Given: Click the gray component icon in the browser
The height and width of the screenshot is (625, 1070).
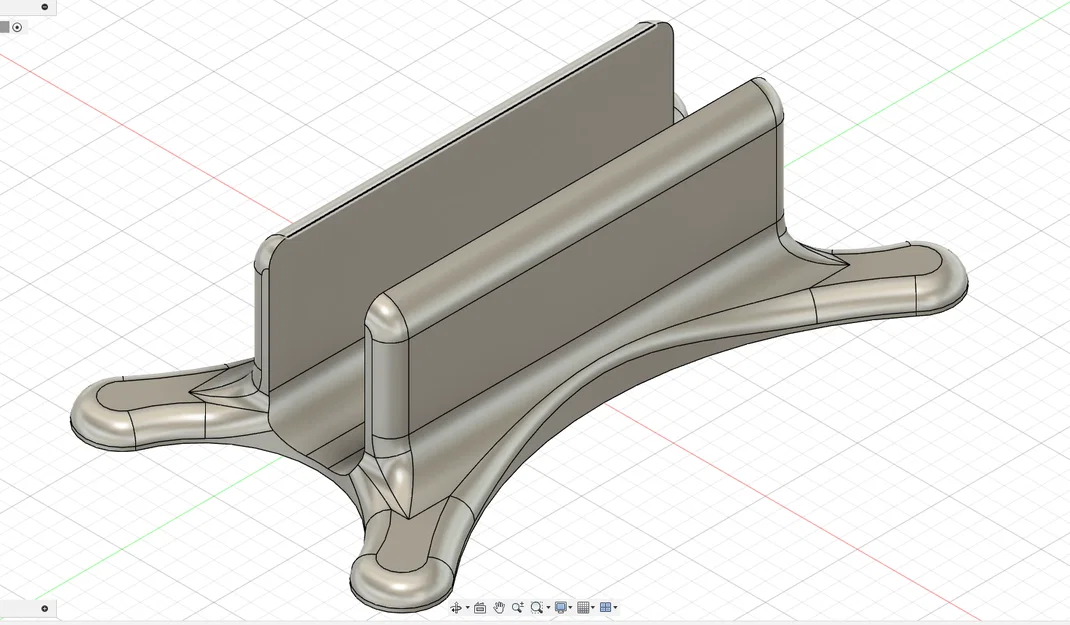Looking at the screenshot, I should pos(4,27).
